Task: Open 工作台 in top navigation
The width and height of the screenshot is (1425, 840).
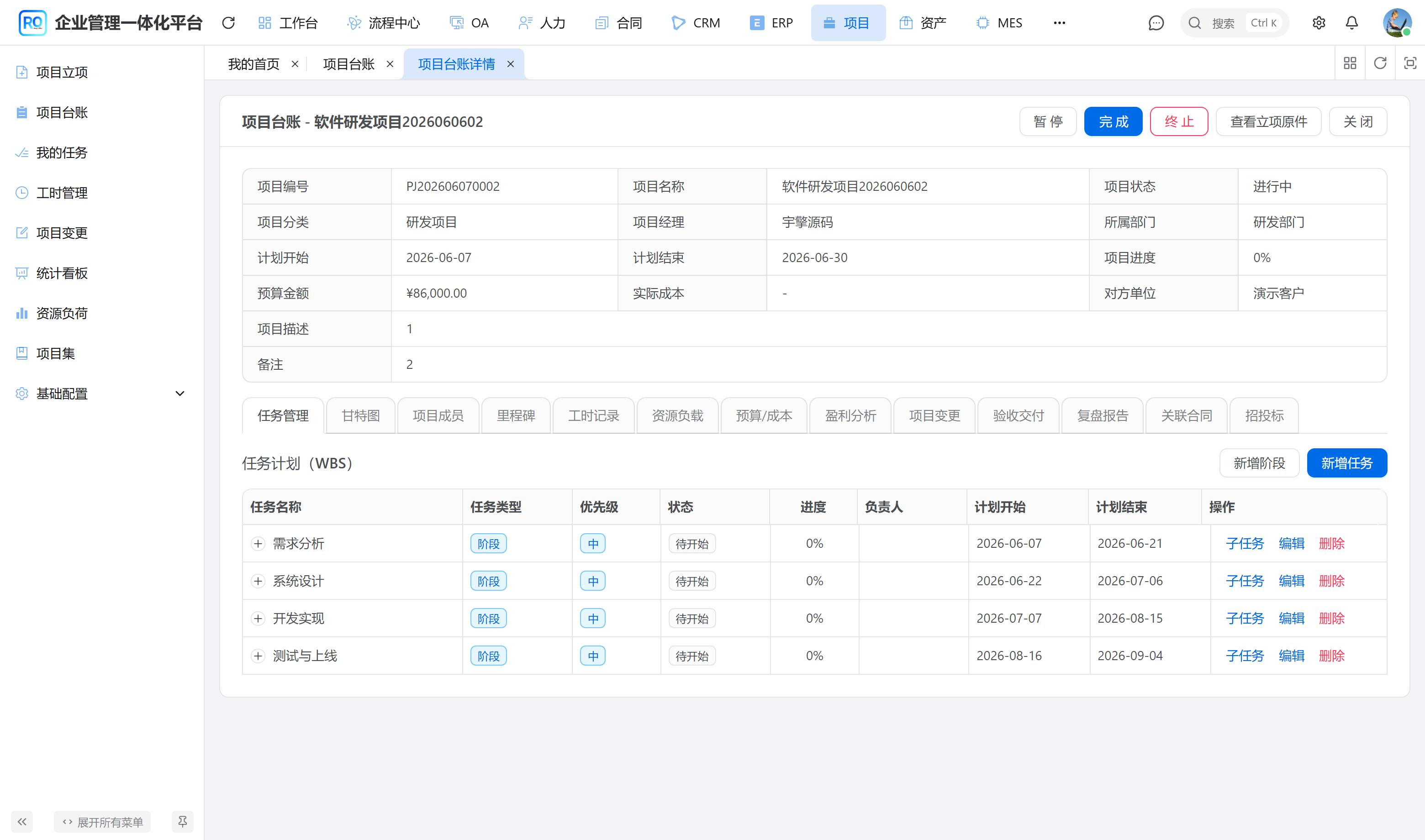Action: (288, 23)
